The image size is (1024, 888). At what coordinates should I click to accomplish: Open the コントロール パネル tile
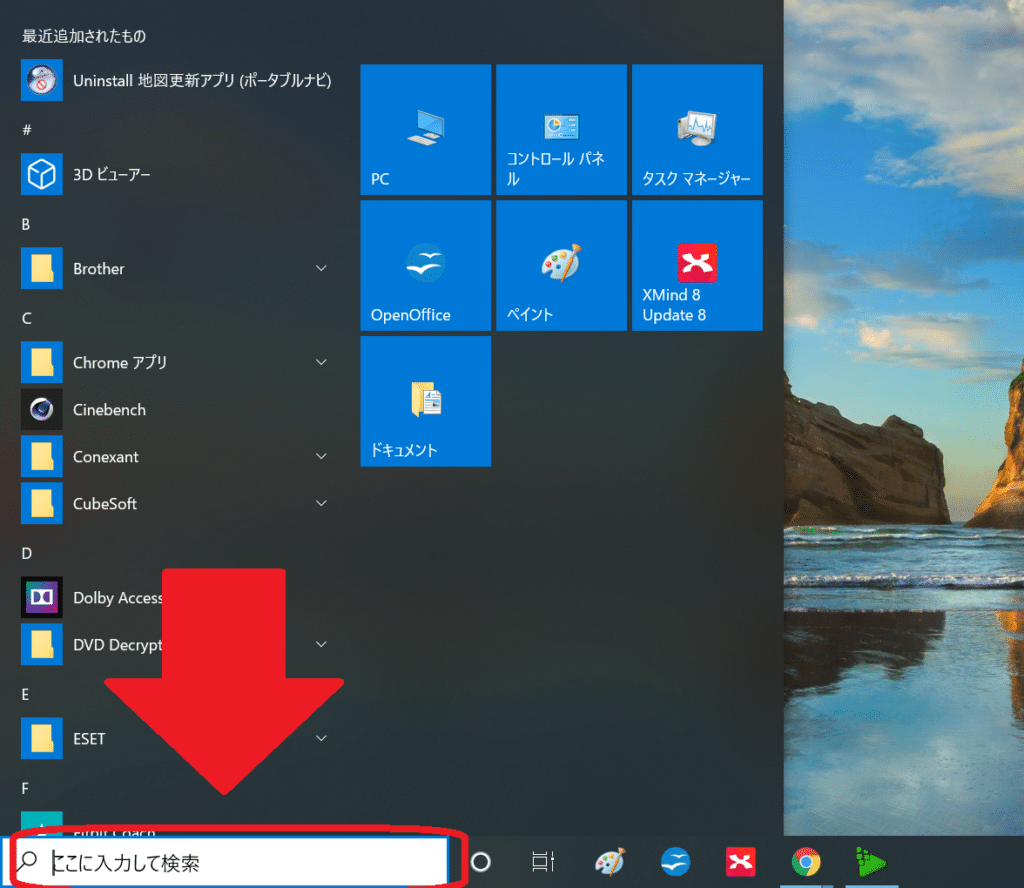[561, 129]
